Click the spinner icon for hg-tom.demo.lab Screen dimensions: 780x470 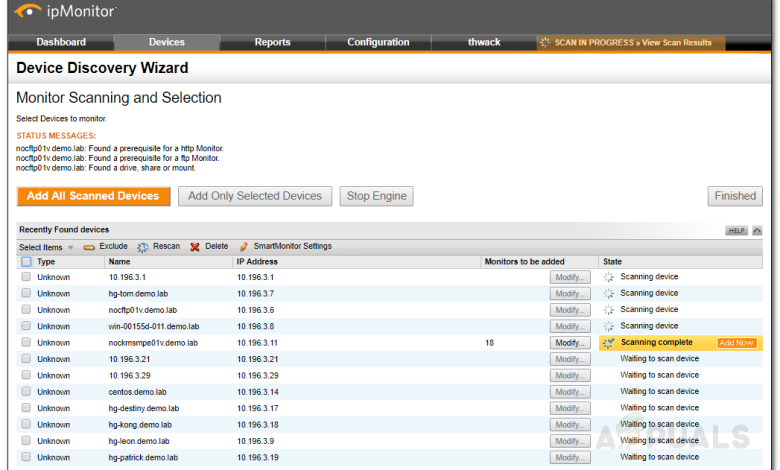tap(608, 293)
